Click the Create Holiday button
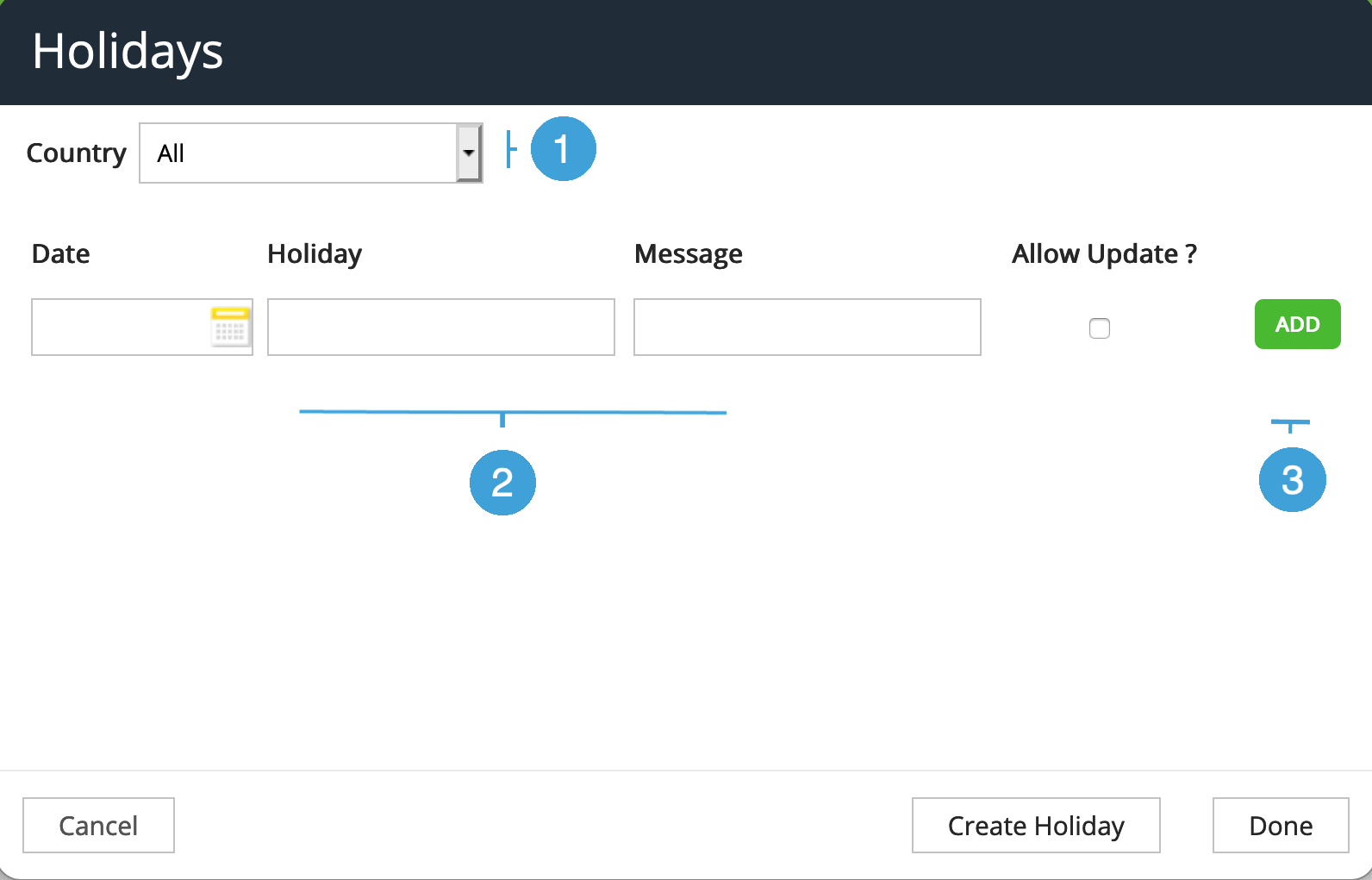The width and height of the screenshot is (1372, 880). pos(1036,826)
